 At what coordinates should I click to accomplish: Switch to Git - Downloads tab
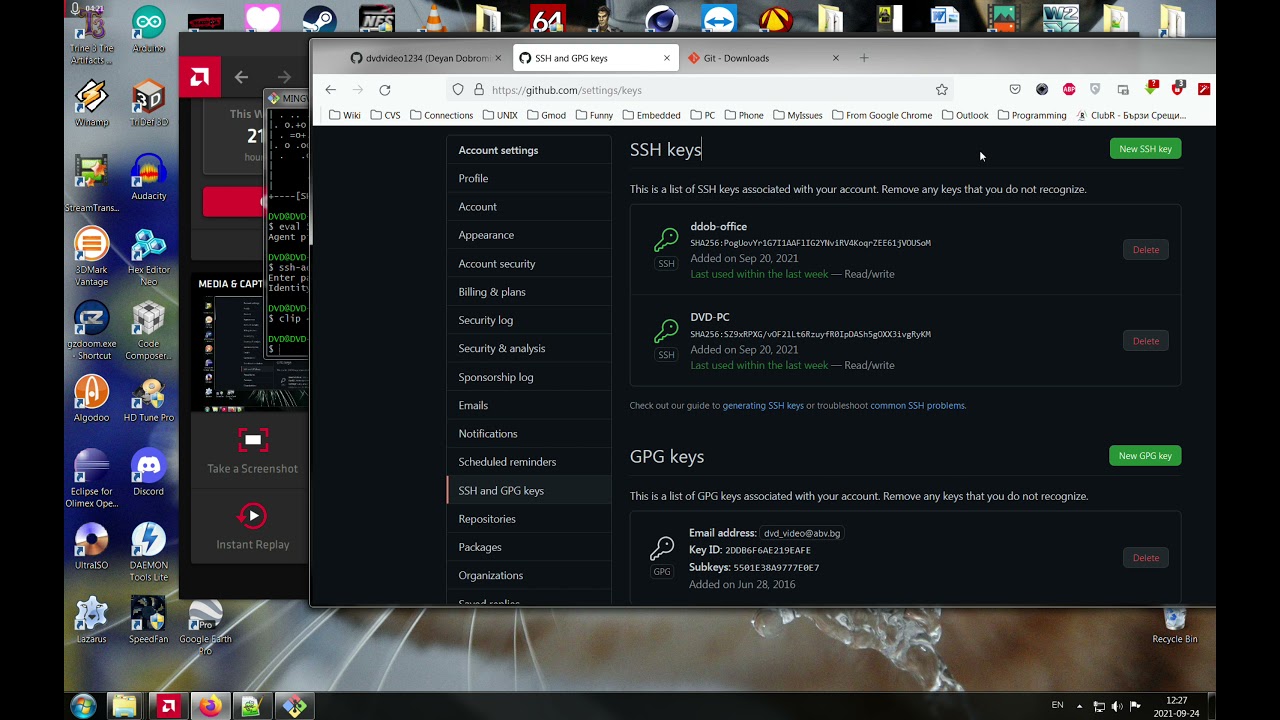coord(765,58)
